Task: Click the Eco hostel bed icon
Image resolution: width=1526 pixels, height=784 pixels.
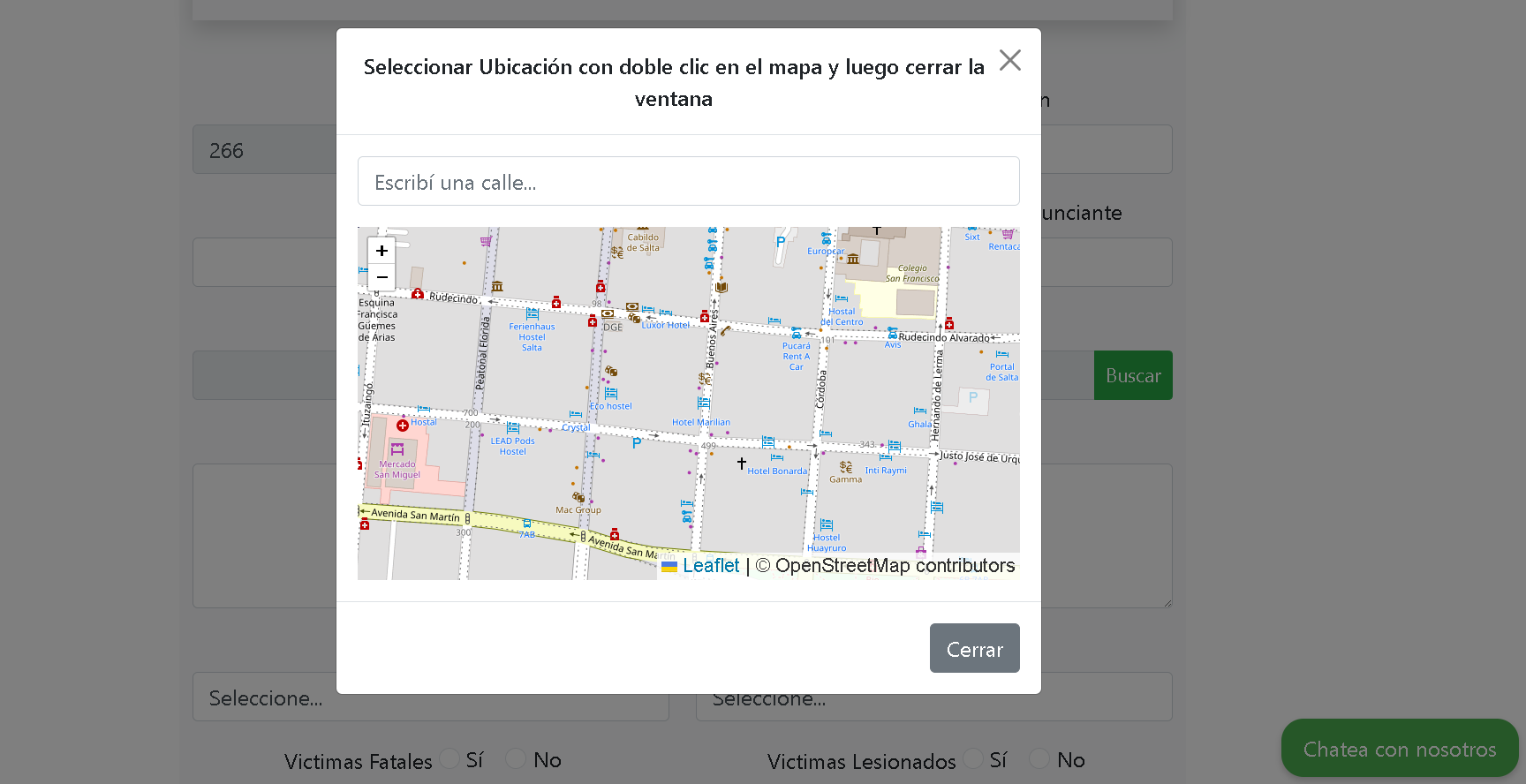Action: pos(611,394)
